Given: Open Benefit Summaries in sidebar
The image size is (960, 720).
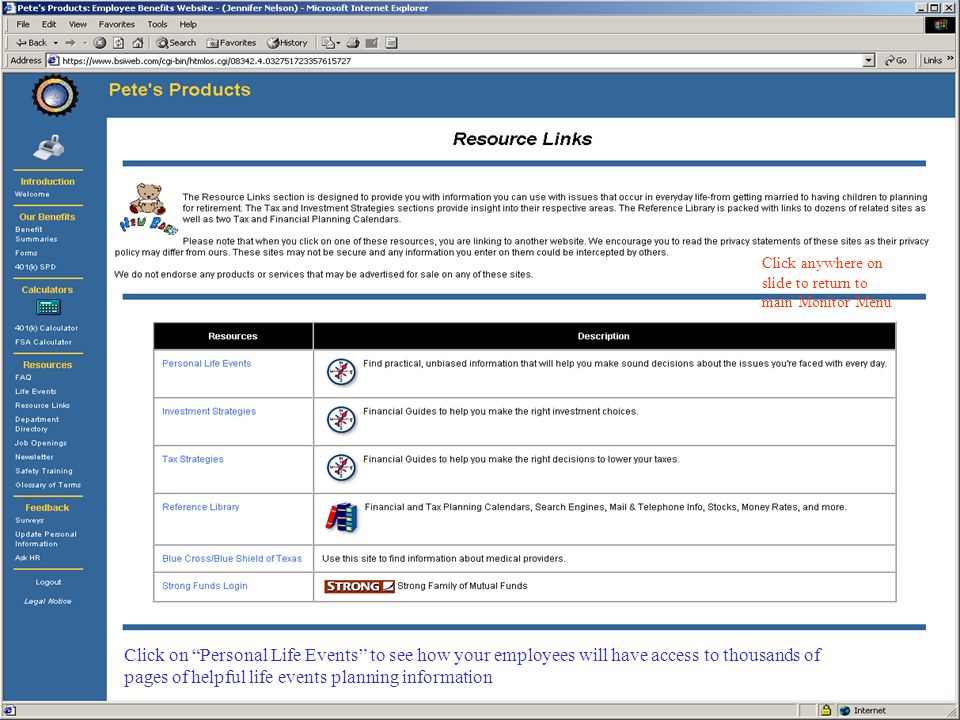Looking at the screenshot, I should click(x=36, y=234).
